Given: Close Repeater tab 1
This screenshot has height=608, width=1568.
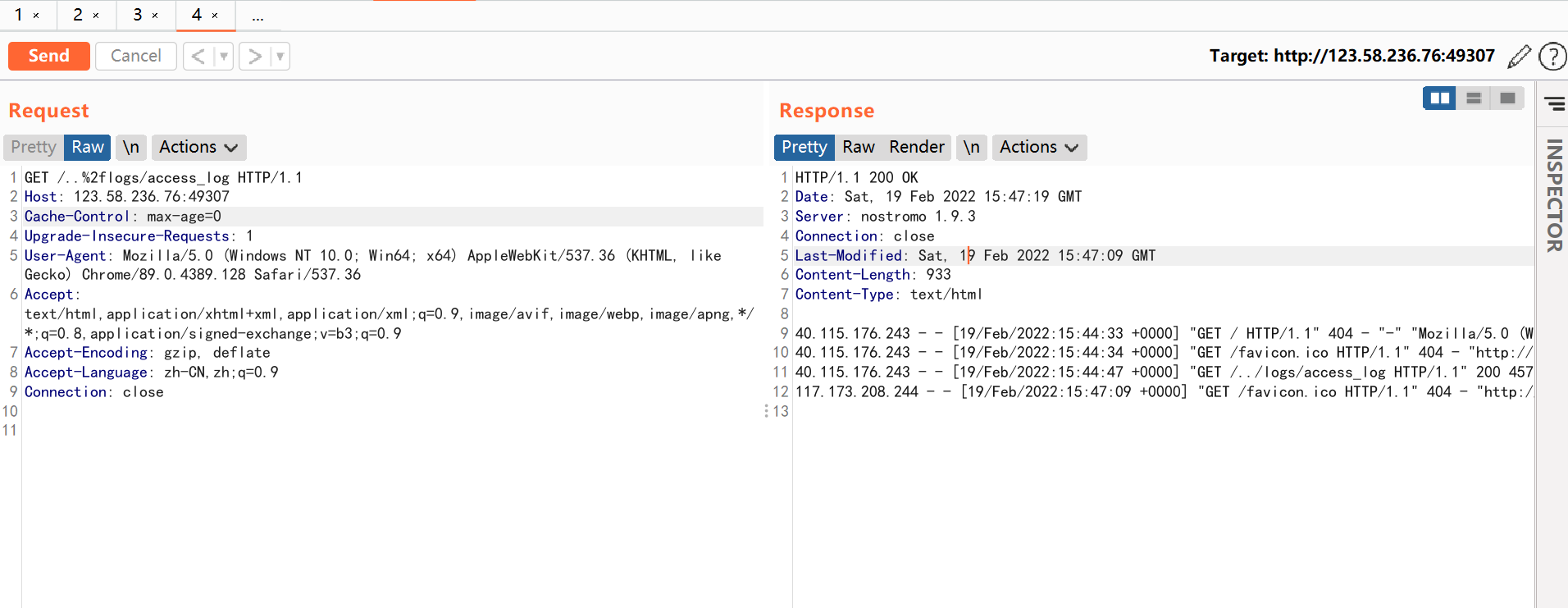Looking at the screenshot, I should click(36, 16).
